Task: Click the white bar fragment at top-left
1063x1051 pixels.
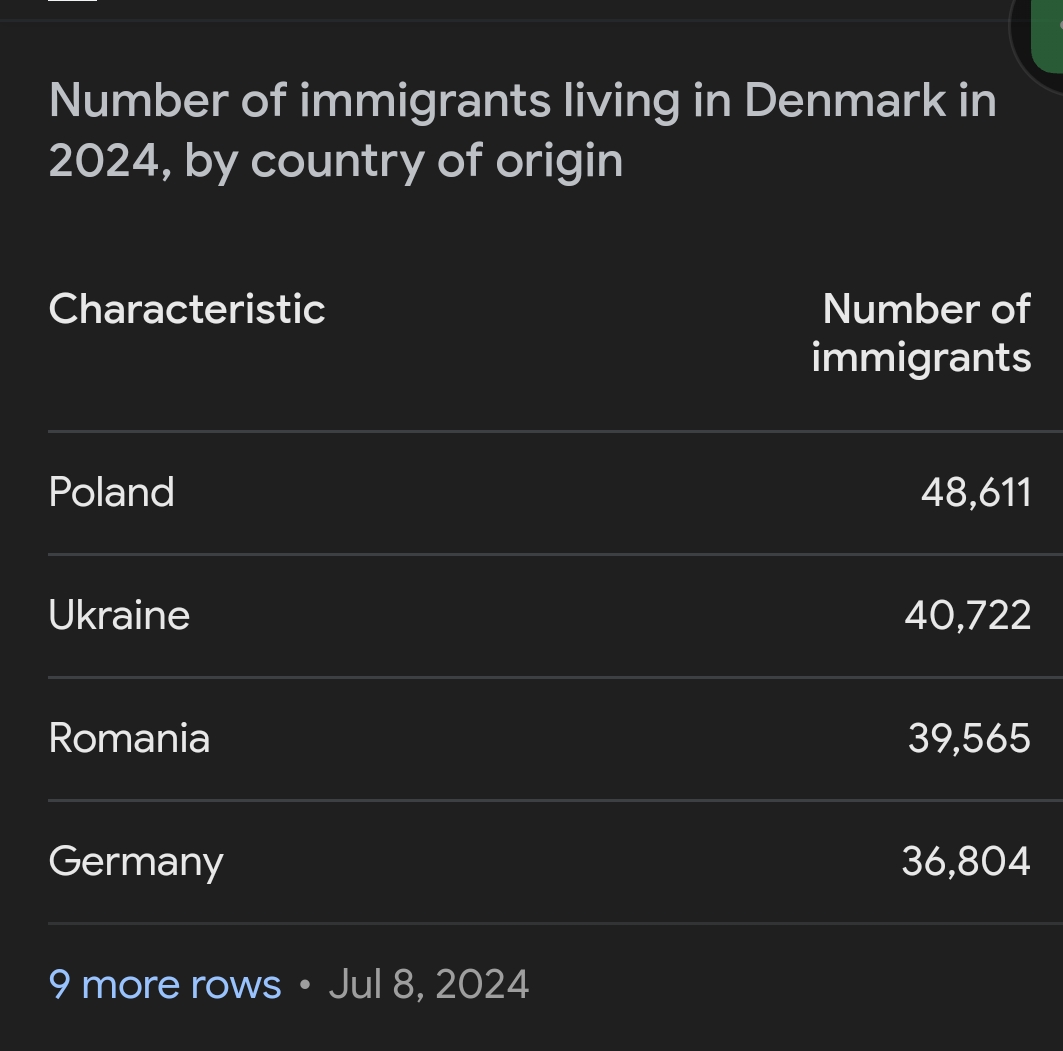Action: [72, 1]
